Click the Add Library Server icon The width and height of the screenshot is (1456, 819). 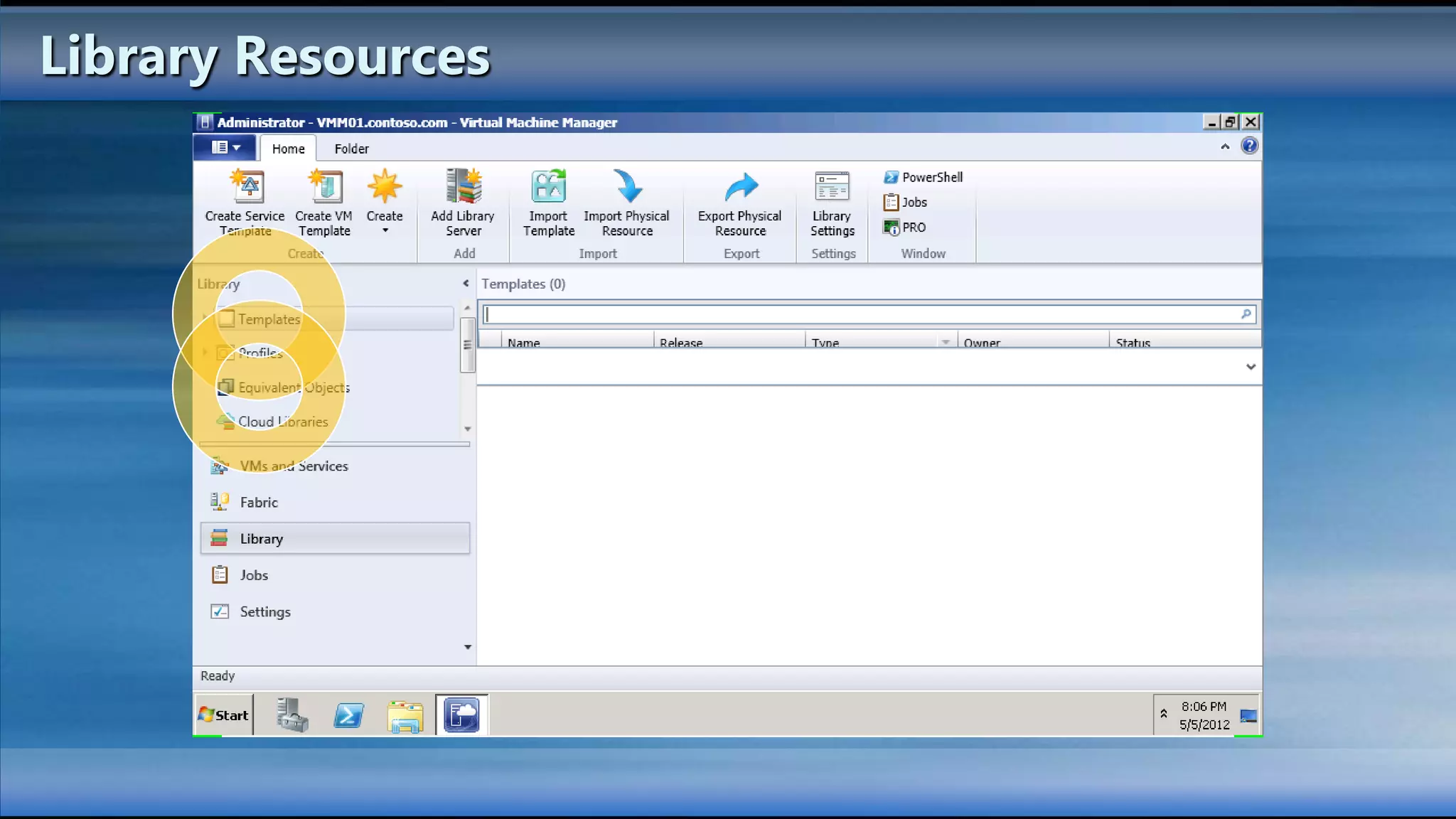pos(464,186)
